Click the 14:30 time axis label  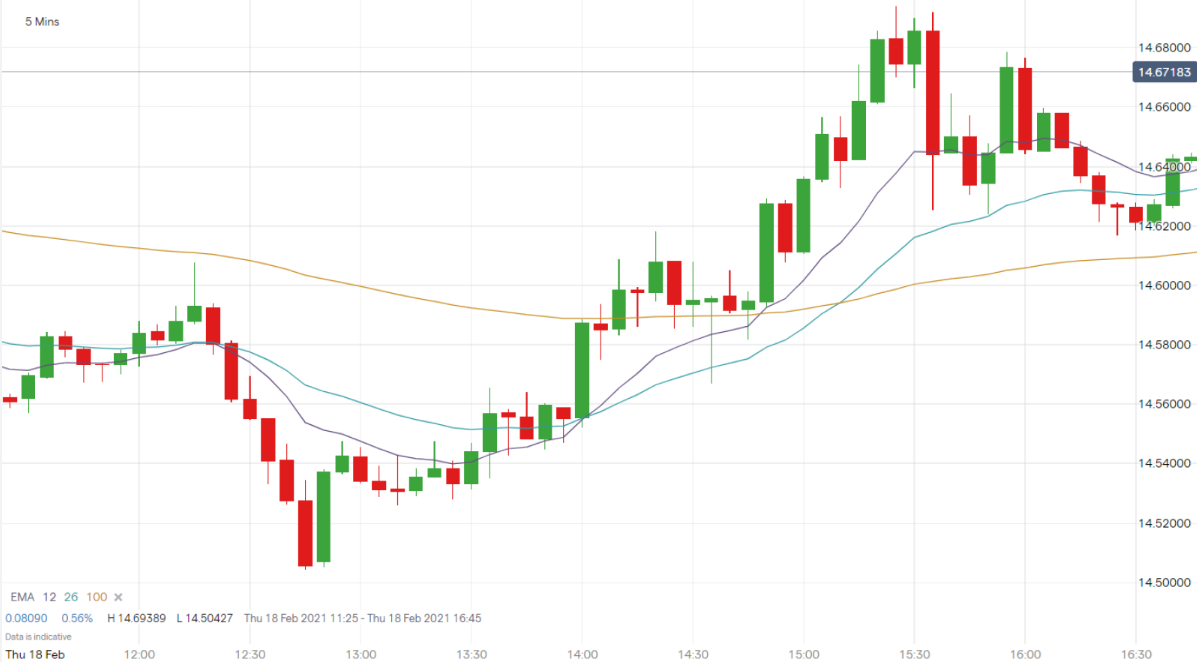tap(693, 654)
